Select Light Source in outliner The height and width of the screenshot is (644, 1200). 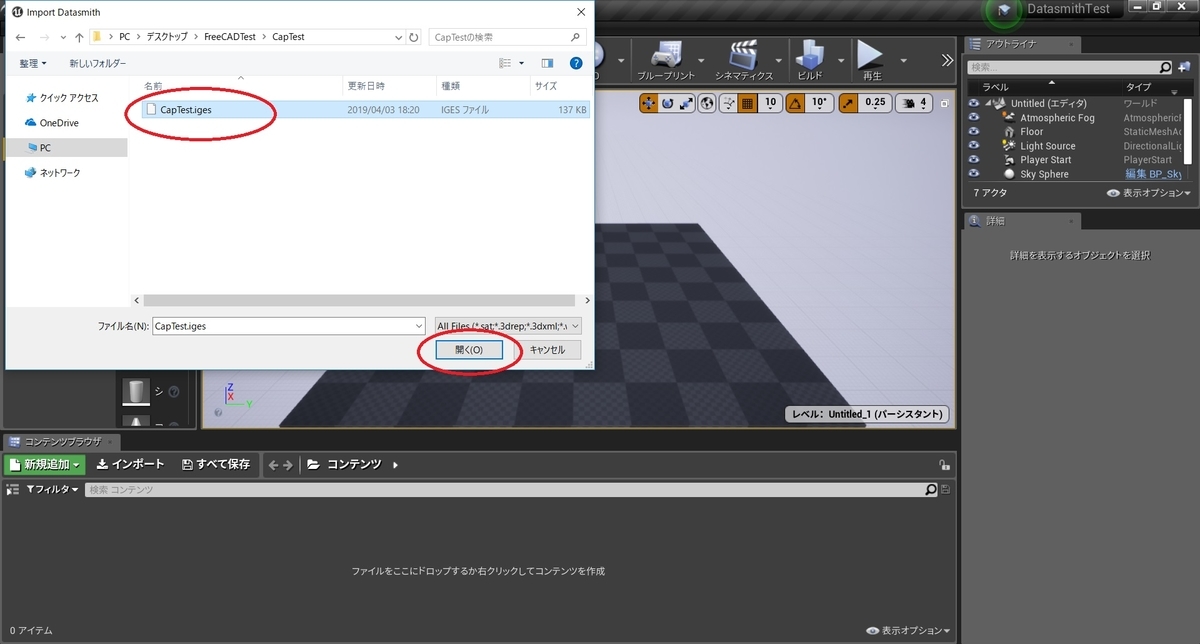click(x=1047, y=146)
